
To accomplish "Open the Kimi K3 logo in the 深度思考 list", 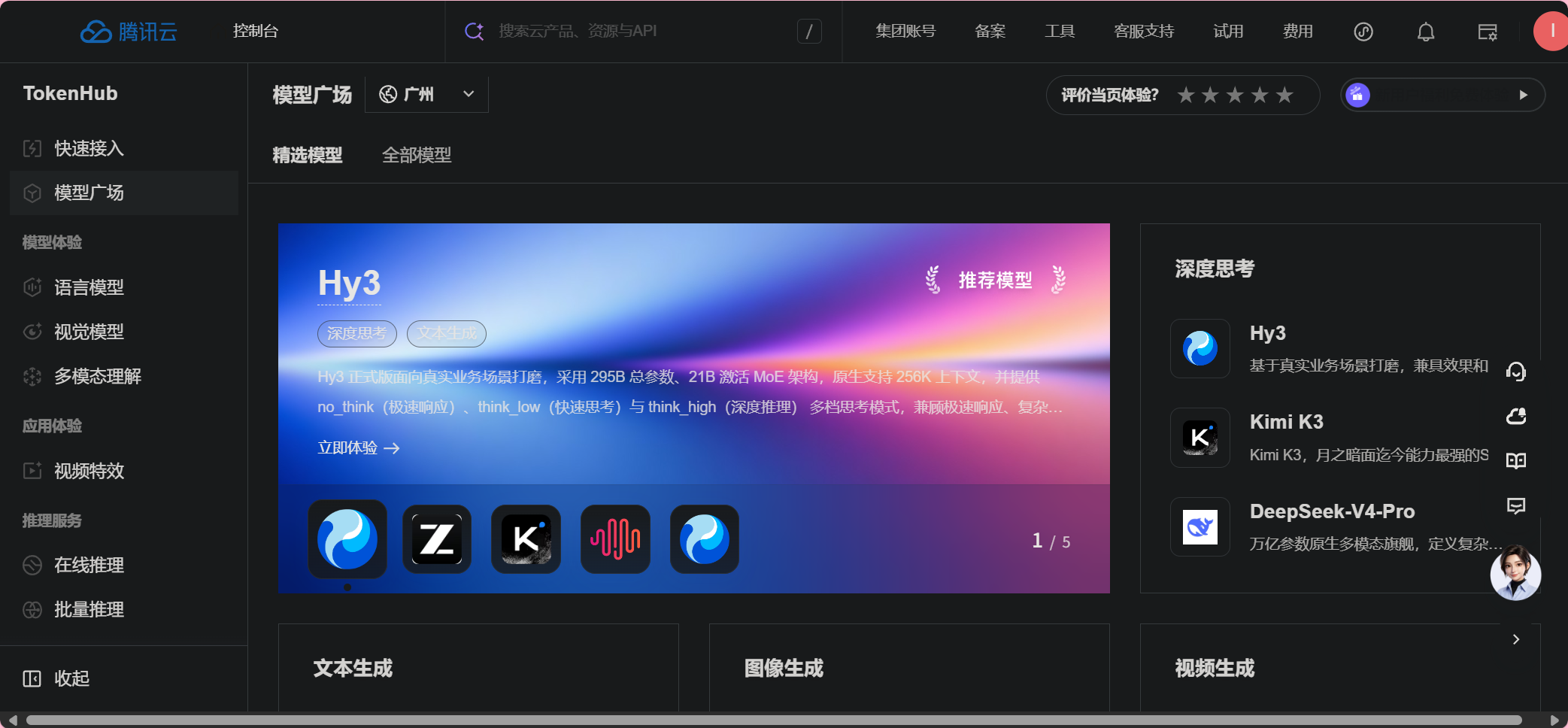I will [1200, 438].
